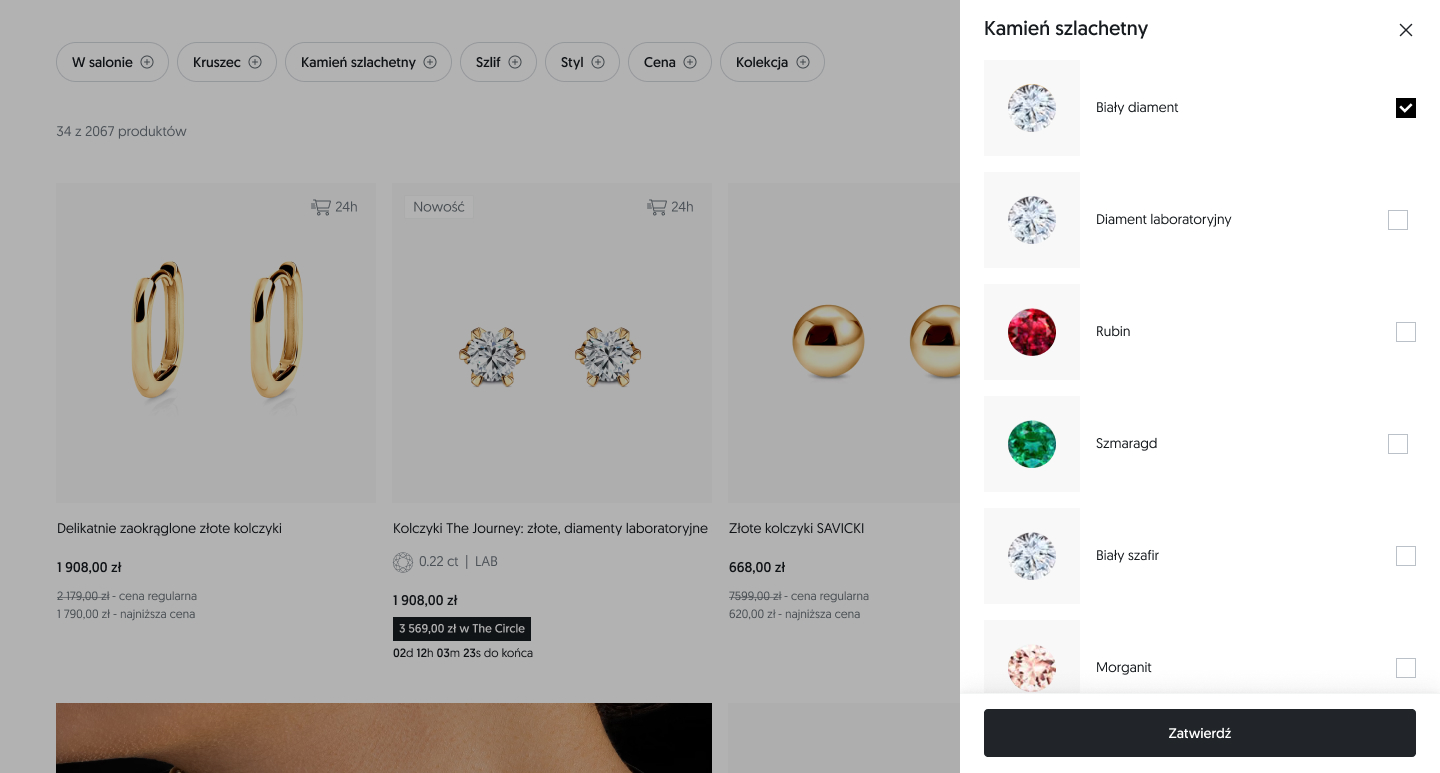Expand the Kolekcja filter
The width and height of the screenshot is (1440, 773).
click(772, 62)
